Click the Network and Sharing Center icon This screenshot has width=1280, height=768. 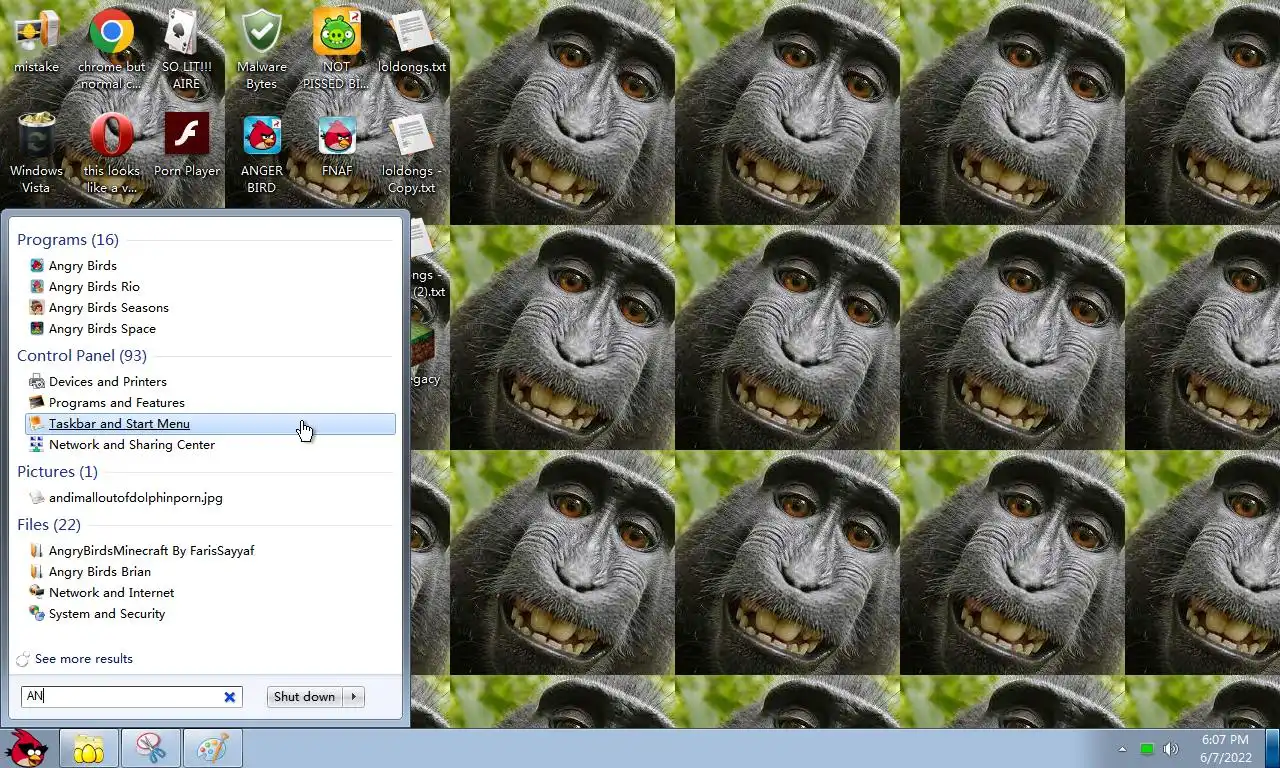click(x=37, y=444)
